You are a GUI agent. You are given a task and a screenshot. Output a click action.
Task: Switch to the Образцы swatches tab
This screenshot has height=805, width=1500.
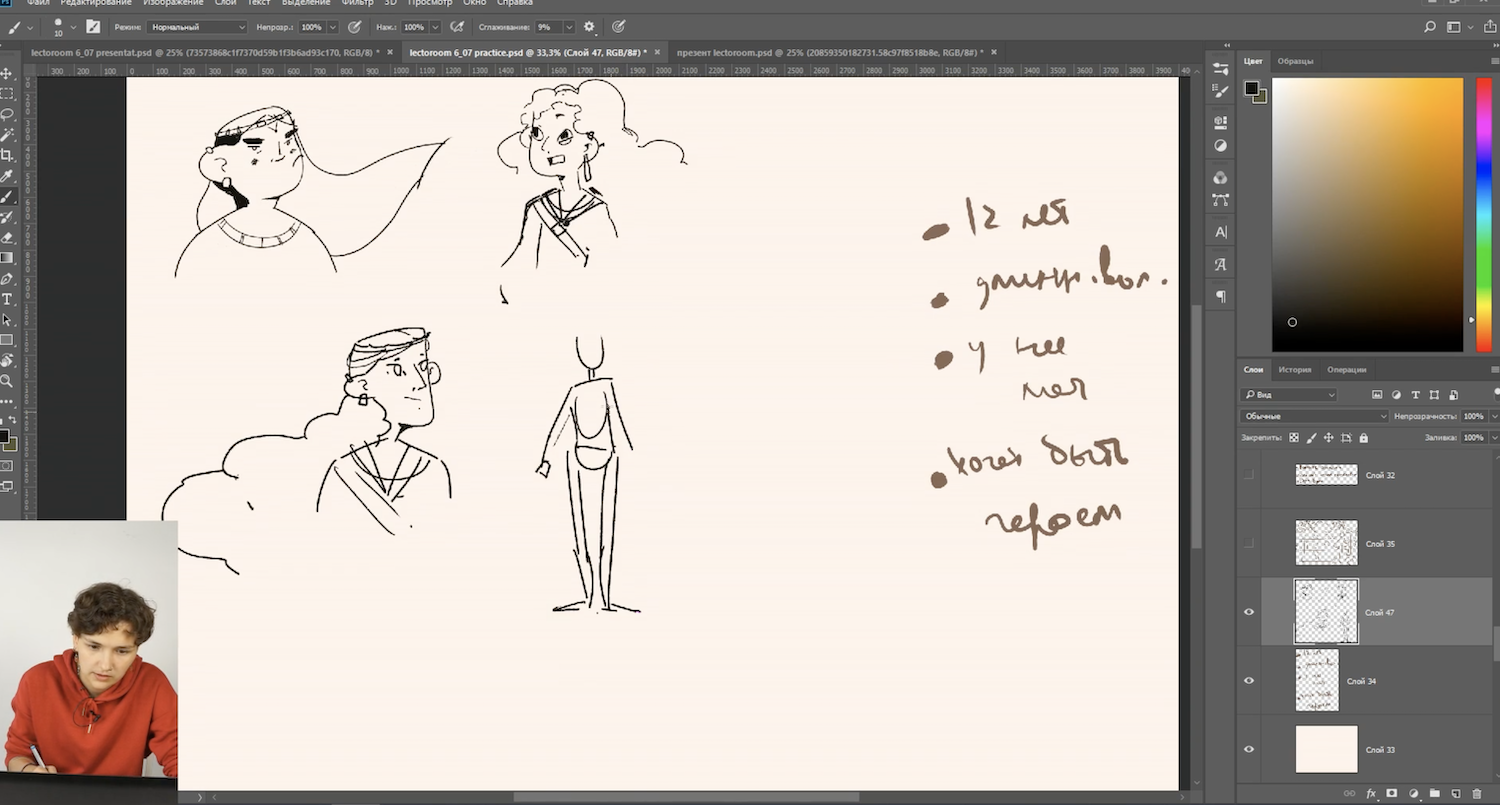coord(1295,61)
